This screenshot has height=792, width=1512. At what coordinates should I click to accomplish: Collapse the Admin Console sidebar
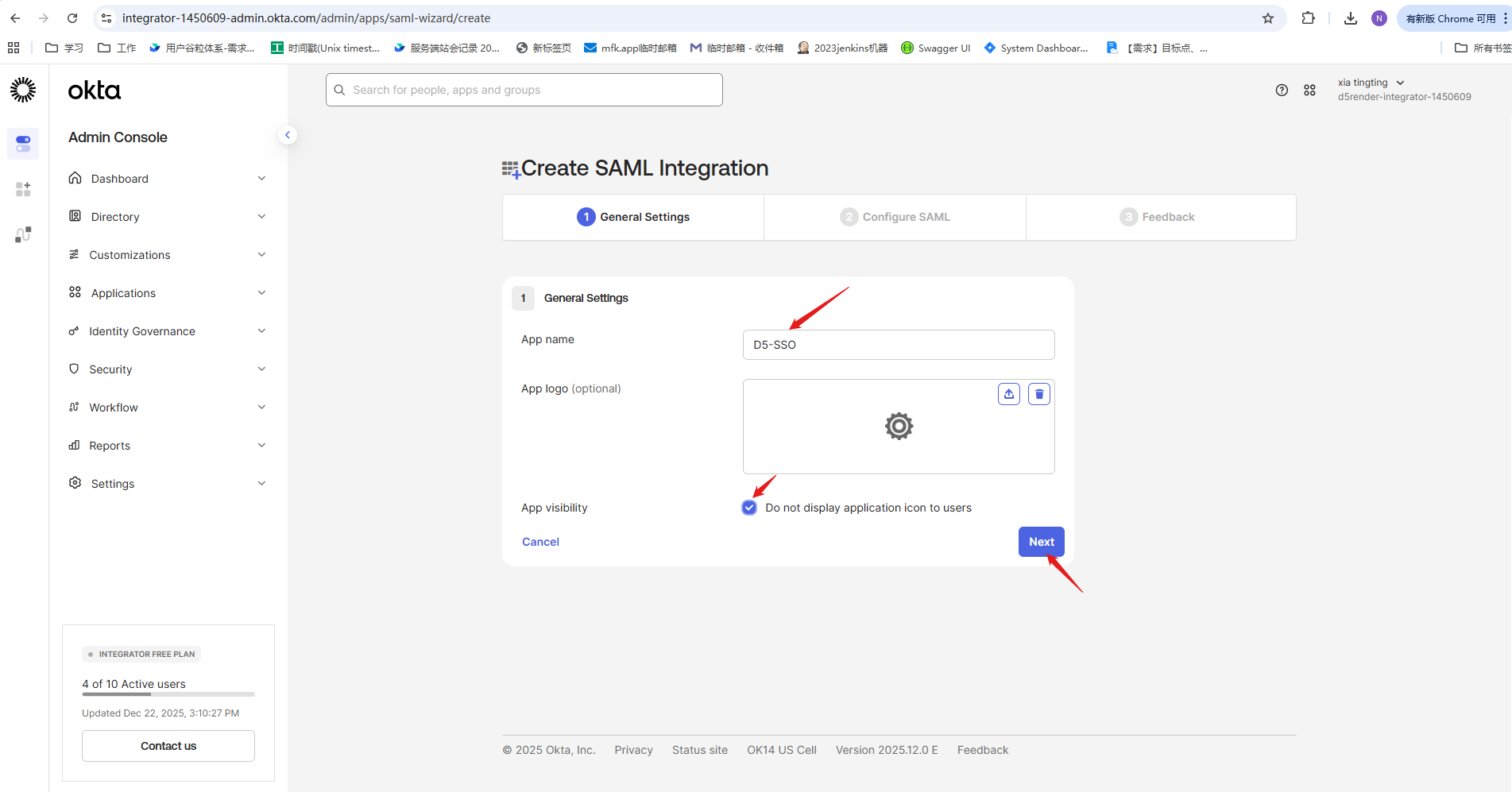tap(288, 135)
